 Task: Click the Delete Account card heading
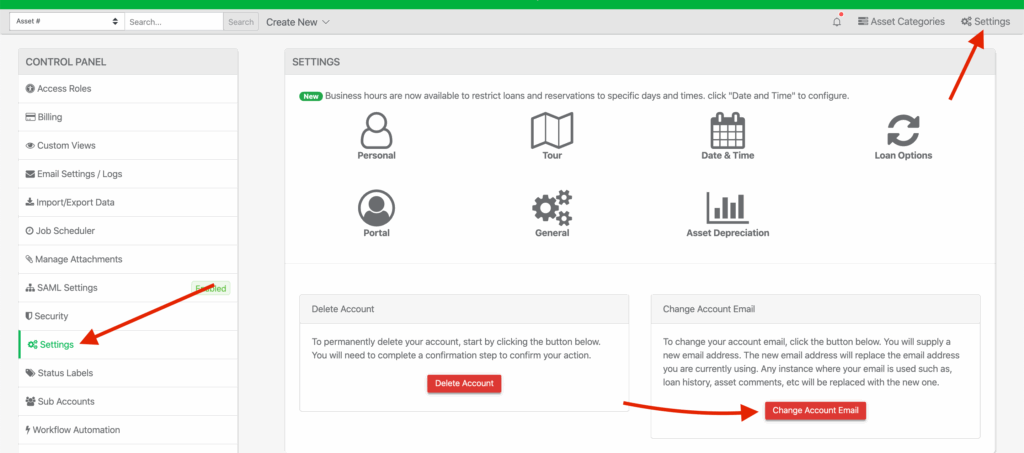(343, 309)
